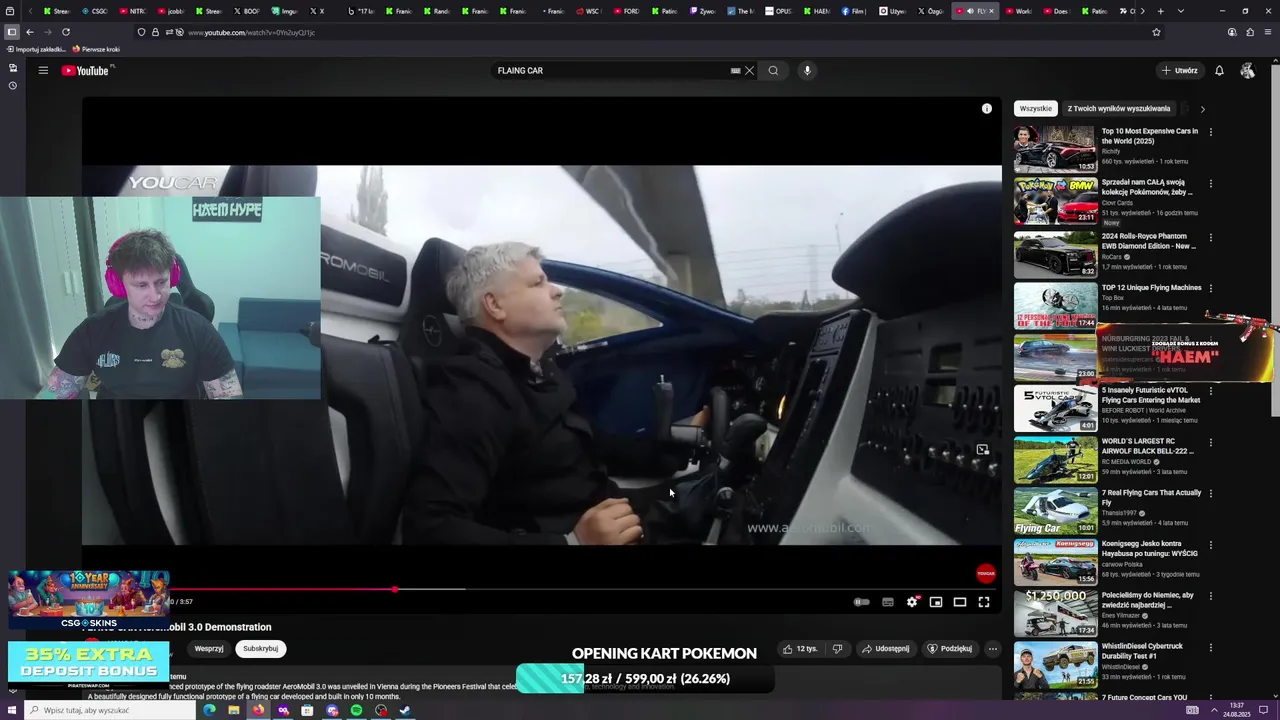
Task: Open the YouTube hamburger guide menu
Action: (x=43, y=70)
